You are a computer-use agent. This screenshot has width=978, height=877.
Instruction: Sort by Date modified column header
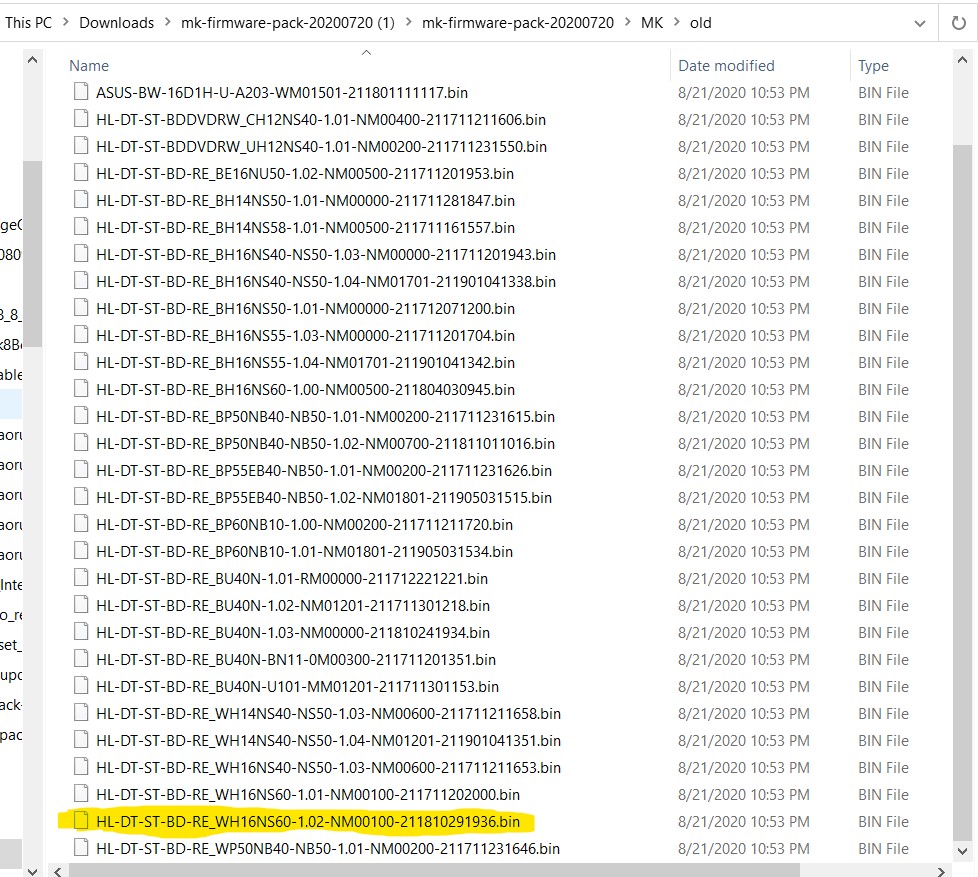coord(726,65)
